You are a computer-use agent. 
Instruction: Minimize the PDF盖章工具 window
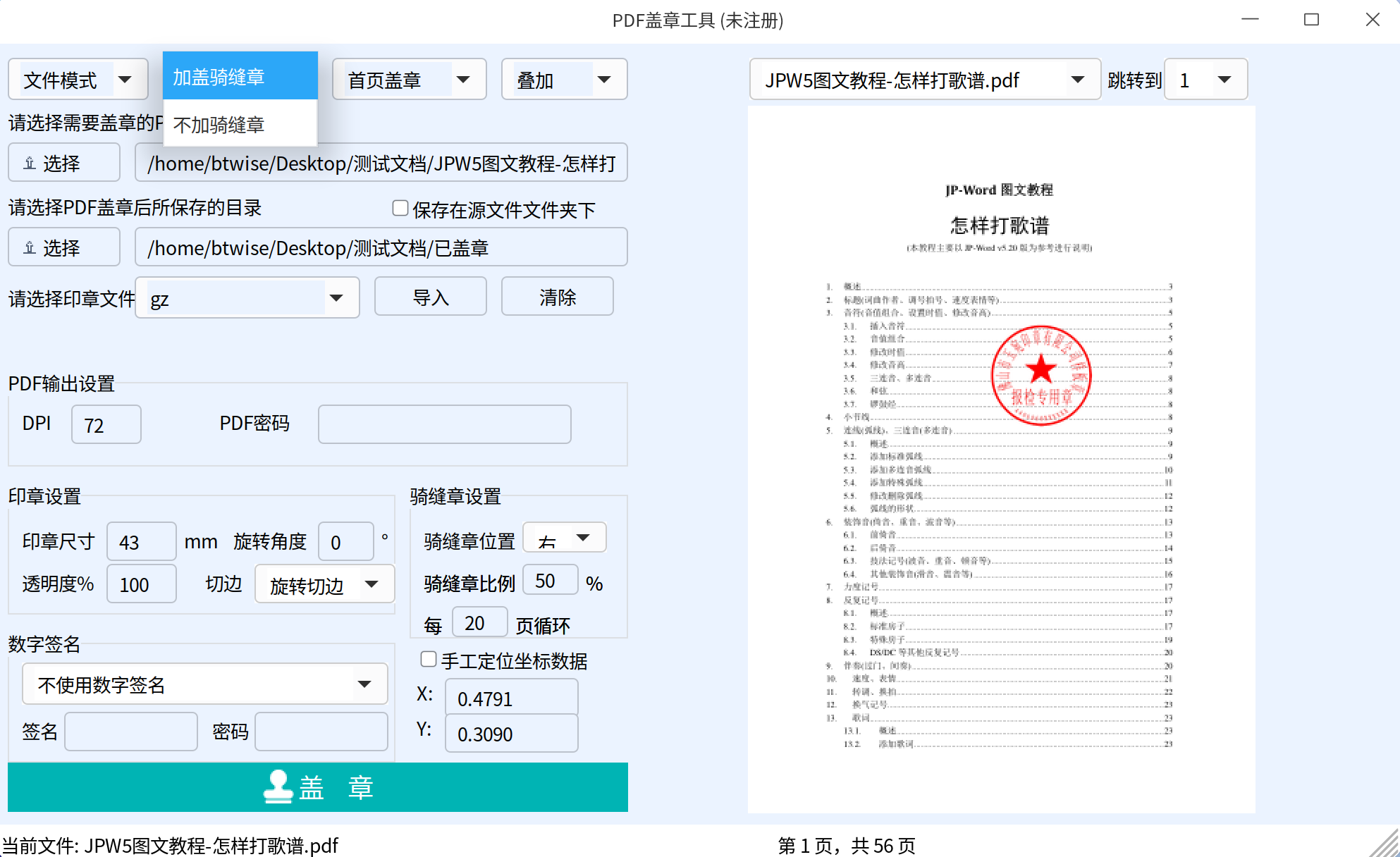[x=1250, y=19]
